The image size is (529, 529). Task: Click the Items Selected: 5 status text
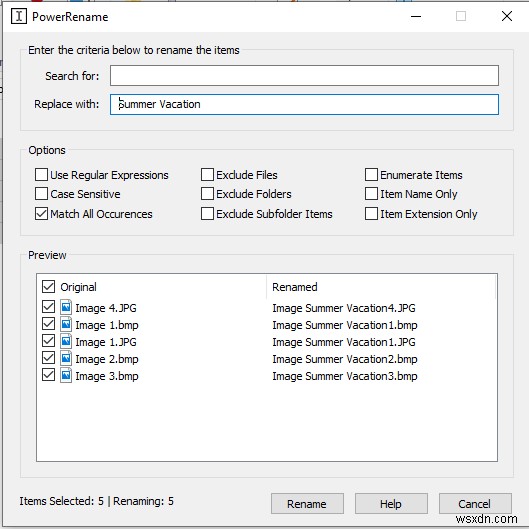(61, 501)
